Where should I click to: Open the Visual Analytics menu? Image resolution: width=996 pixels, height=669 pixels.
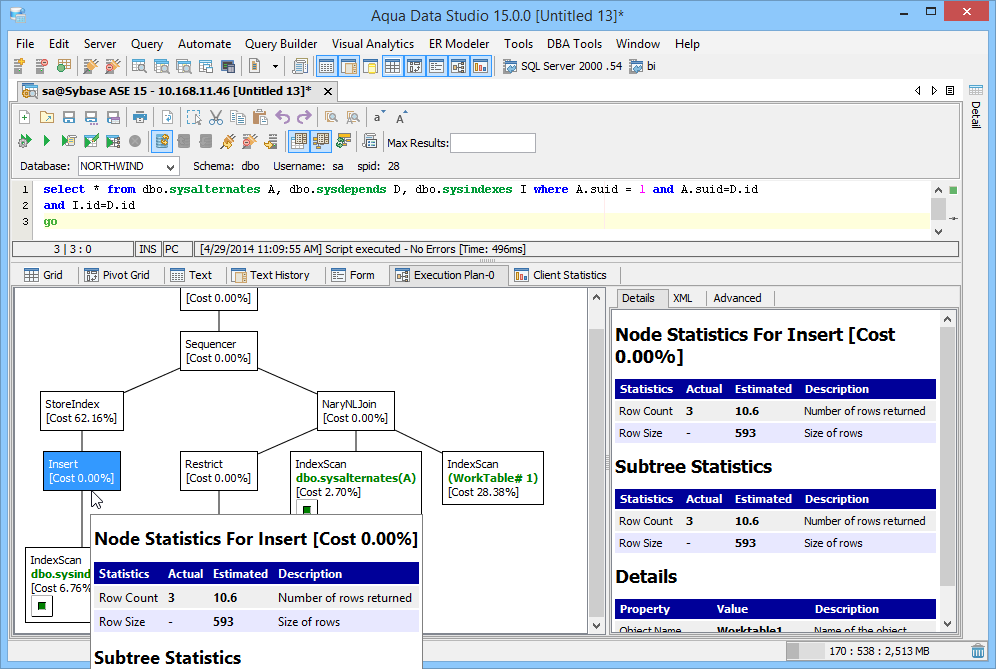tap(372, 44)
